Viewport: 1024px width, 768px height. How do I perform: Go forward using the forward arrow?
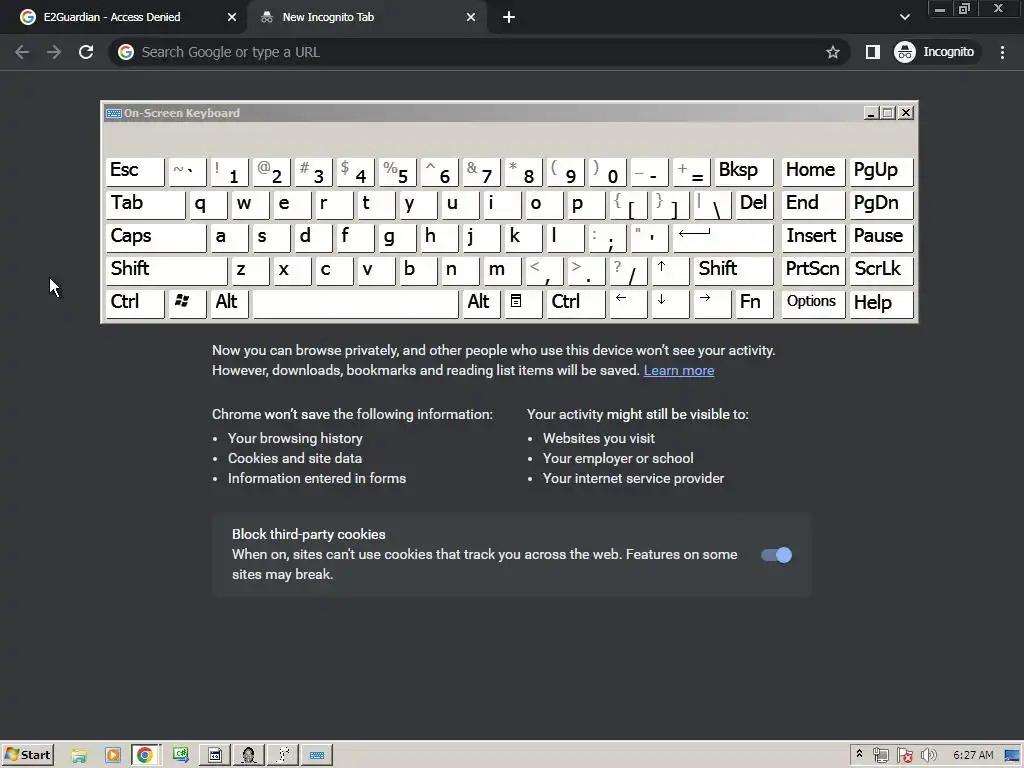[54, 52]
